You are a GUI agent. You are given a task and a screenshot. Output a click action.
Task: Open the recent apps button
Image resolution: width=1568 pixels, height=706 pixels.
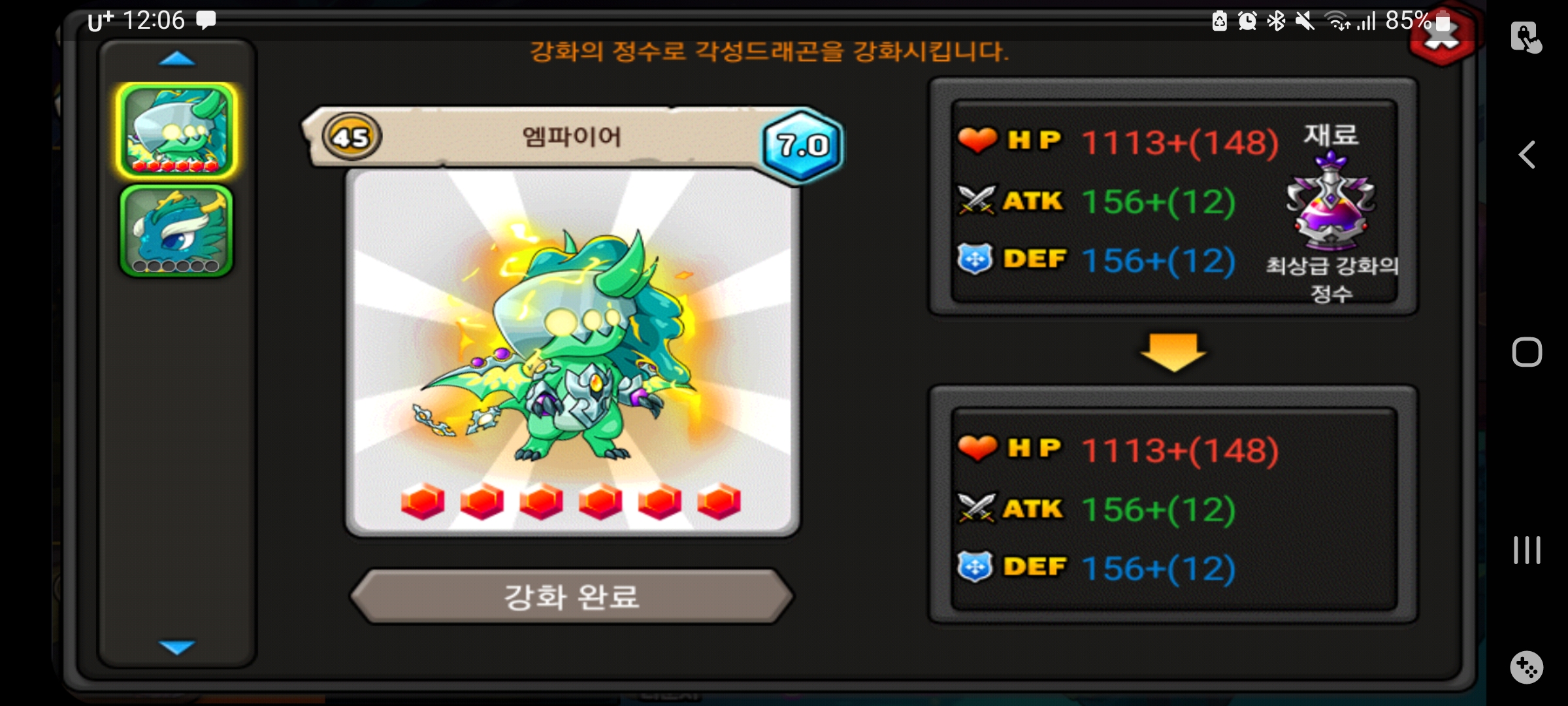point(1527,550)
